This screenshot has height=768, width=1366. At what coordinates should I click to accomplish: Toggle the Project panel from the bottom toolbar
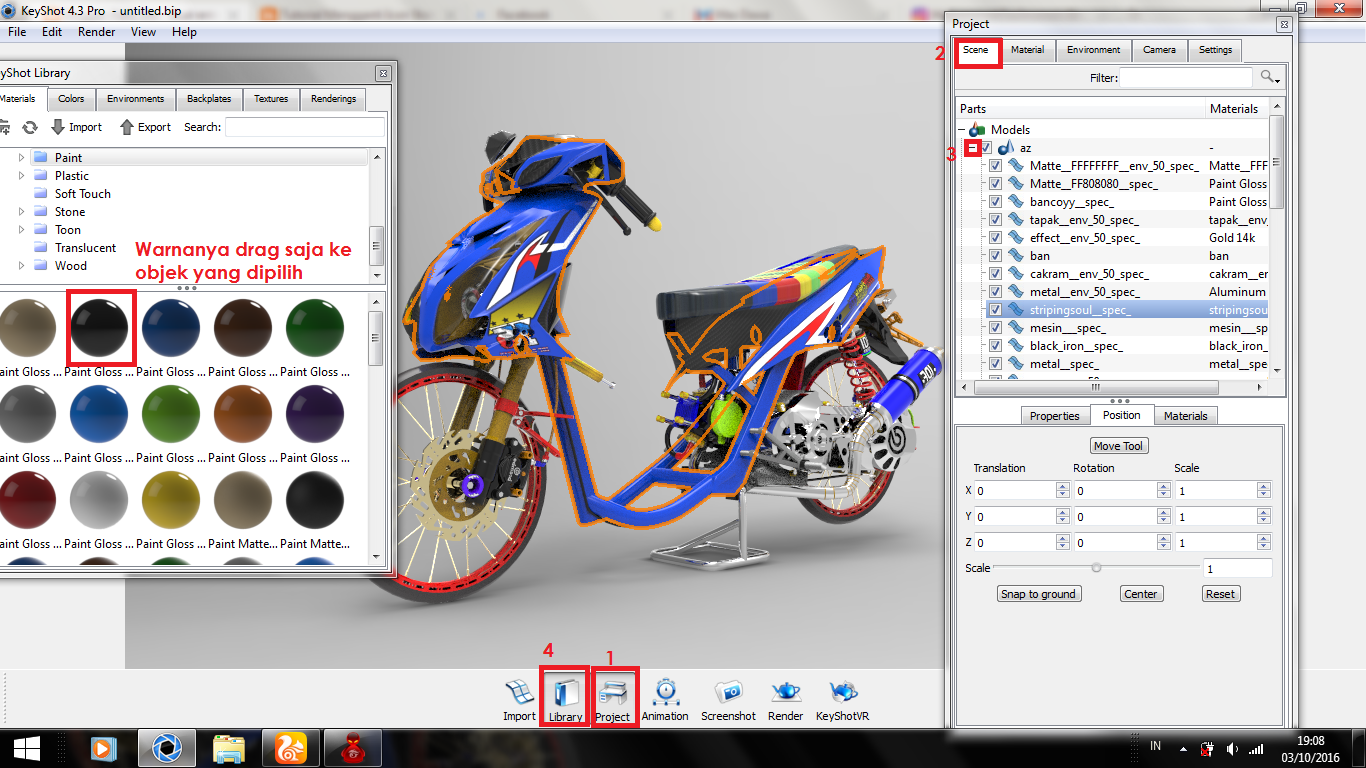[x=613, y=700]
